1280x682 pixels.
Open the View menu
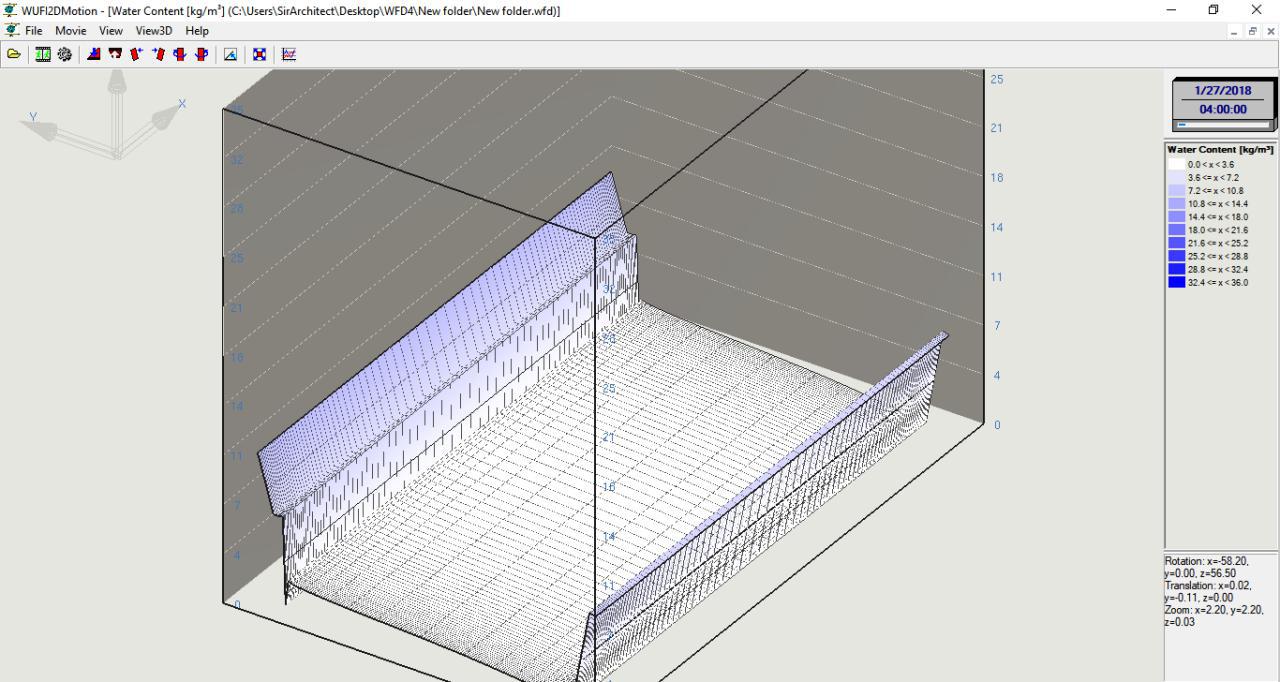[111, 31]
